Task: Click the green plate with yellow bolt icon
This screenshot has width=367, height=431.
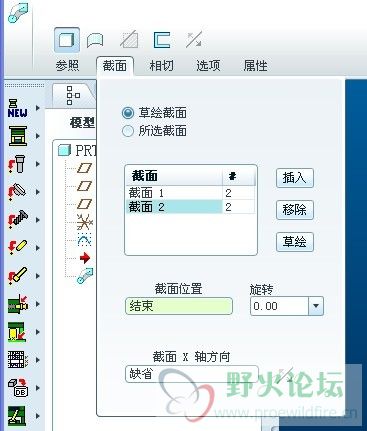Action: pos(18,304)
